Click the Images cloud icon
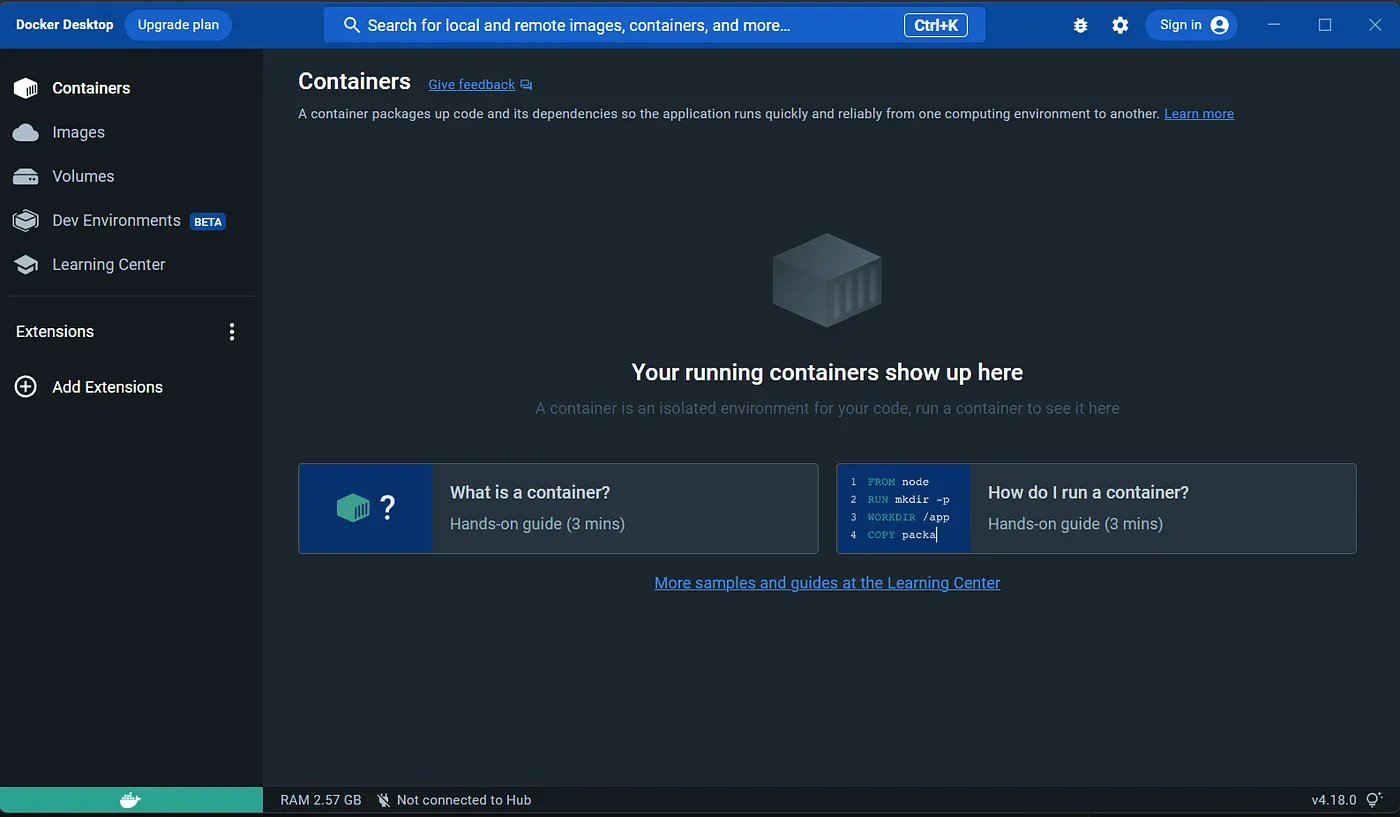This screenshot has width=1400, height=817. click(26, 132)
